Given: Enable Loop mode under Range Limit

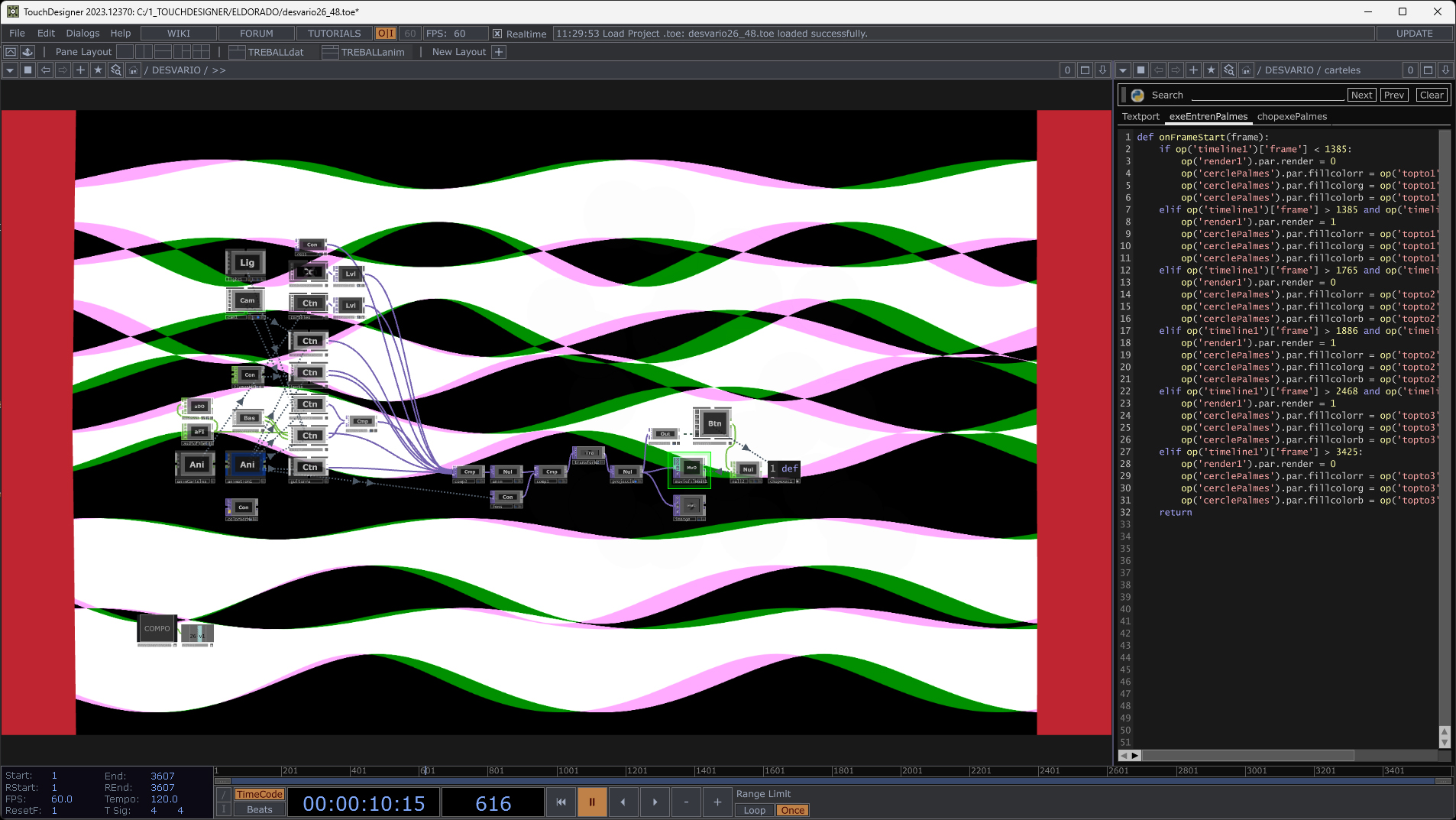Looking at the screenshot, I should [753, 810].
